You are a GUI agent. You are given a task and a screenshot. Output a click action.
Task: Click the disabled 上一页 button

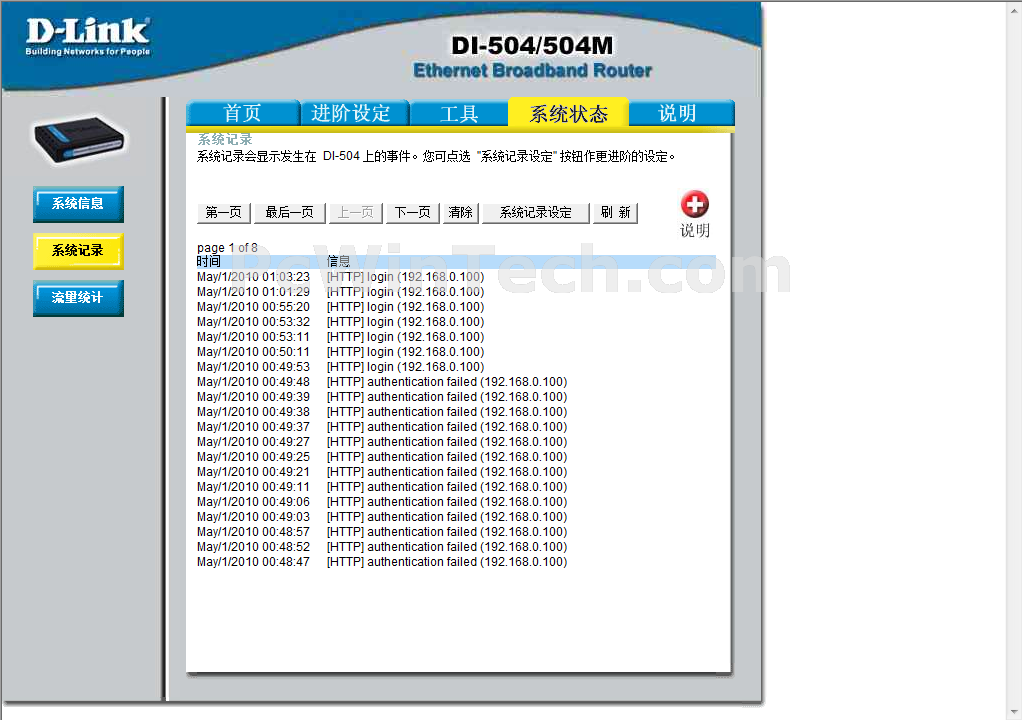click(355, 212)
